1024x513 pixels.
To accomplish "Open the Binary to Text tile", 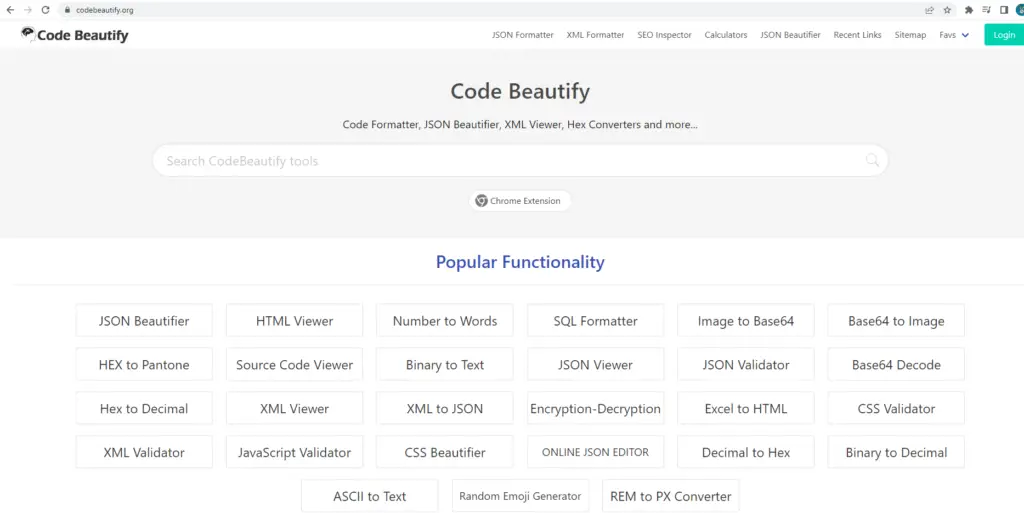I will (x=445, y=364).
